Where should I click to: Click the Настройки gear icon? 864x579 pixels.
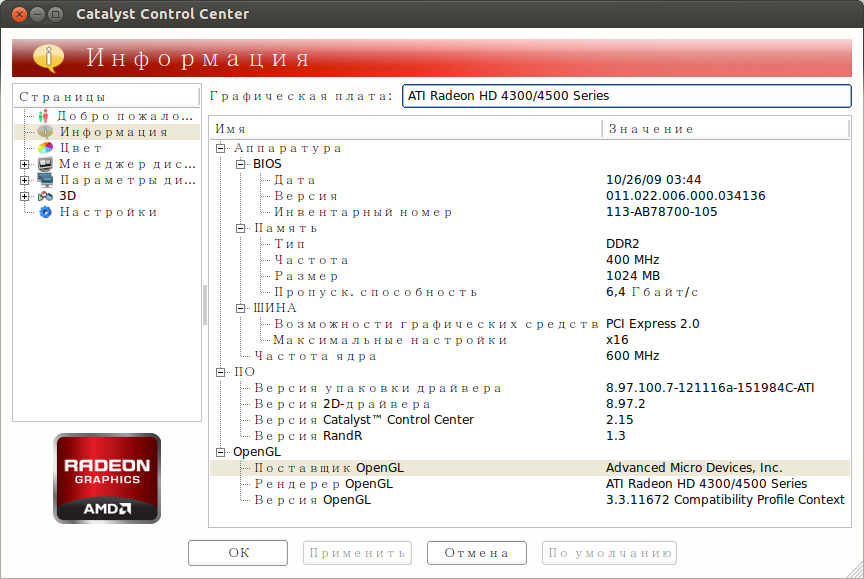(x=45, y=212)
